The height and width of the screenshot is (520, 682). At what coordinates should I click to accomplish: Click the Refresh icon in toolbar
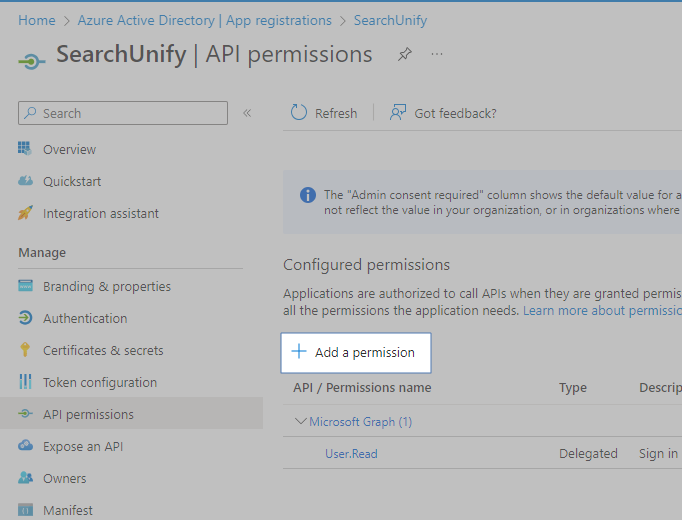[x=299, y=113]
